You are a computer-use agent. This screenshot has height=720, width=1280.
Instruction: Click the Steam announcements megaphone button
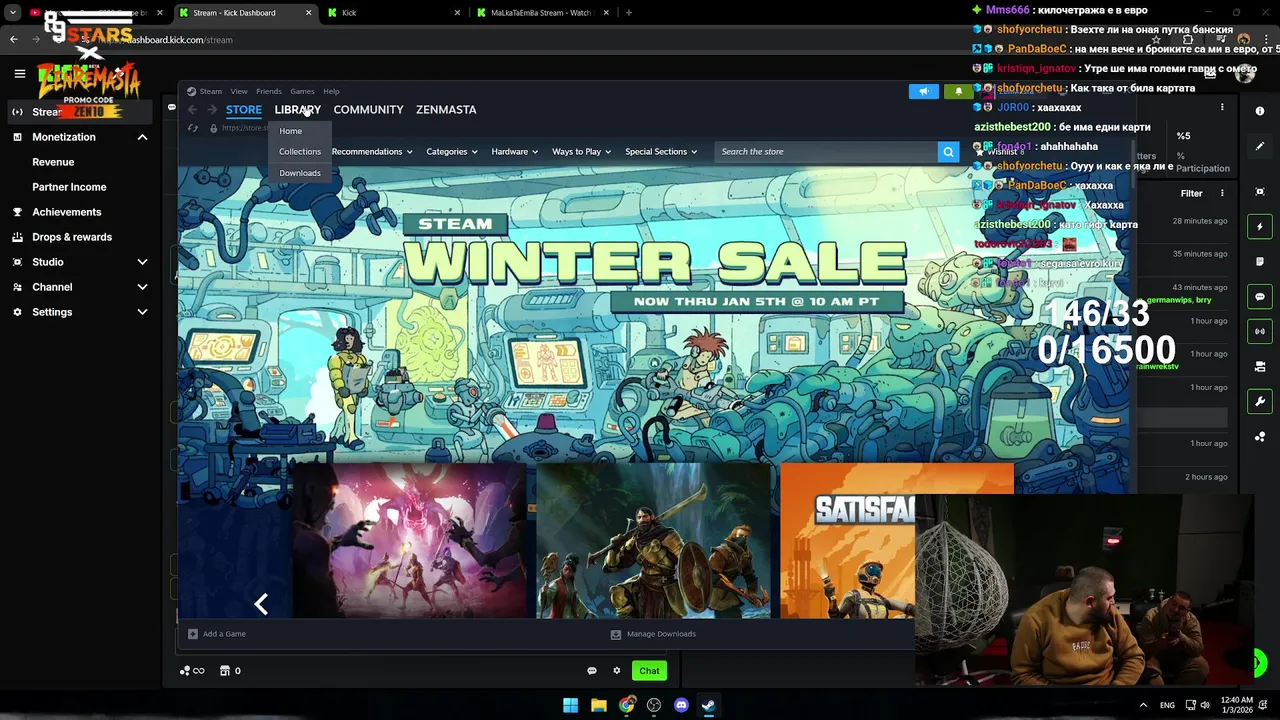[x=924, y=91]
